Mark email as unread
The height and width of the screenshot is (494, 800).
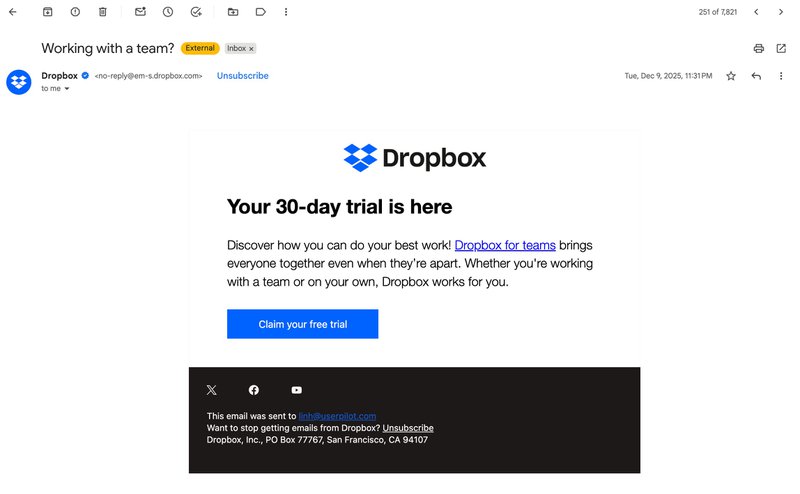click(140, 12)
